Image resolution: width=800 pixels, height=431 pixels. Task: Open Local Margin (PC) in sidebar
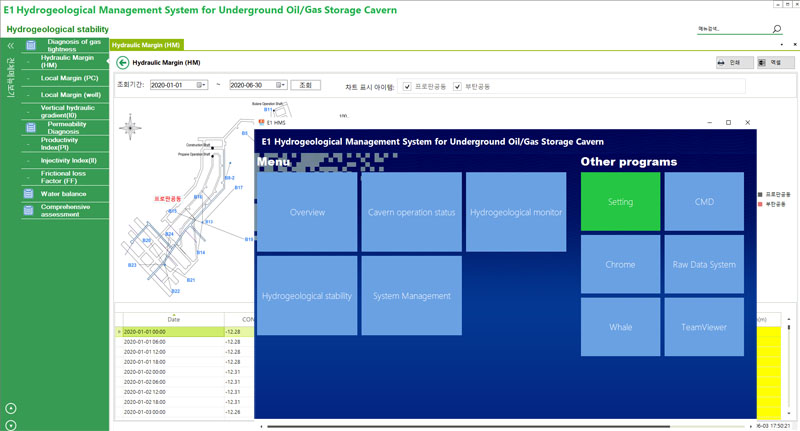point(68,77)
